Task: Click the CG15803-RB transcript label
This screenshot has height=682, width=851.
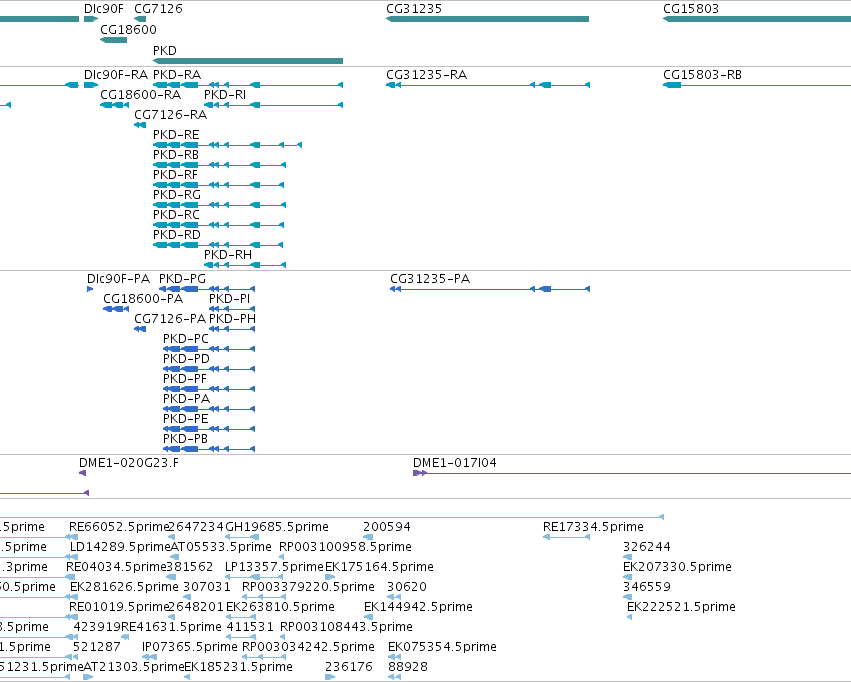Action: 702,74
